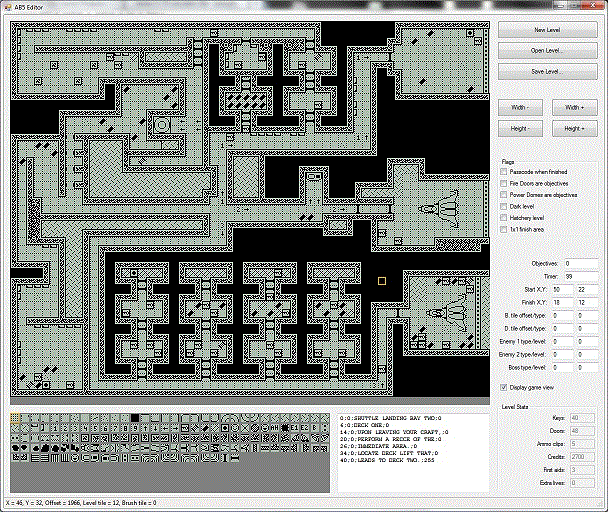This screenshot has width=608, height=512.
Task: Pick the number 9 tile in the palette
Action: 135,428
